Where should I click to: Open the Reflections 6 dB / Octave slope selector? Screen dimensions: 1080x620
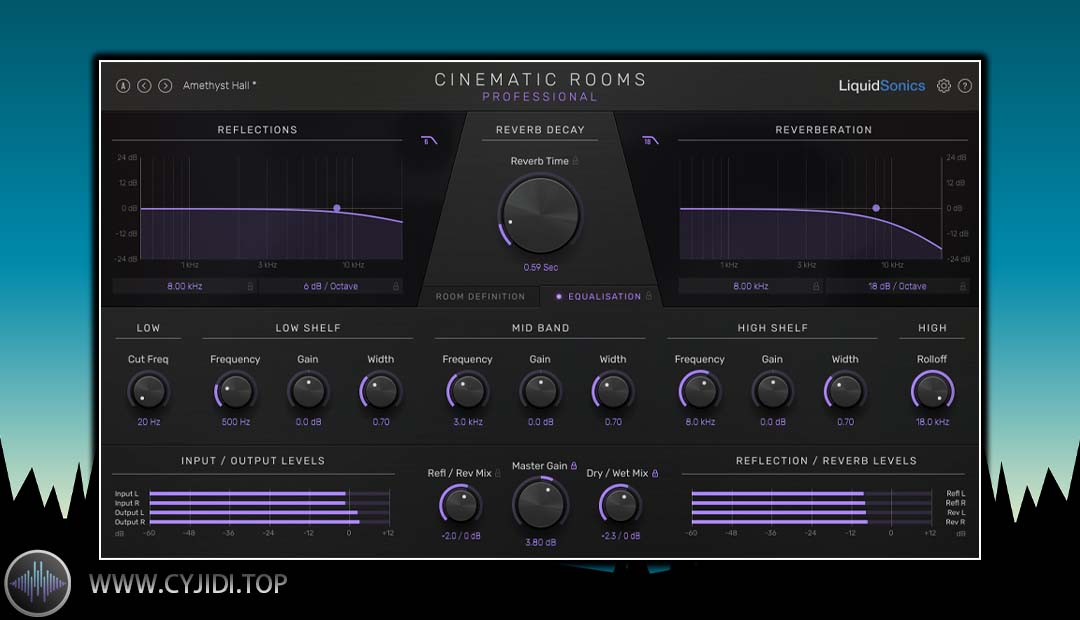[331, 286]
